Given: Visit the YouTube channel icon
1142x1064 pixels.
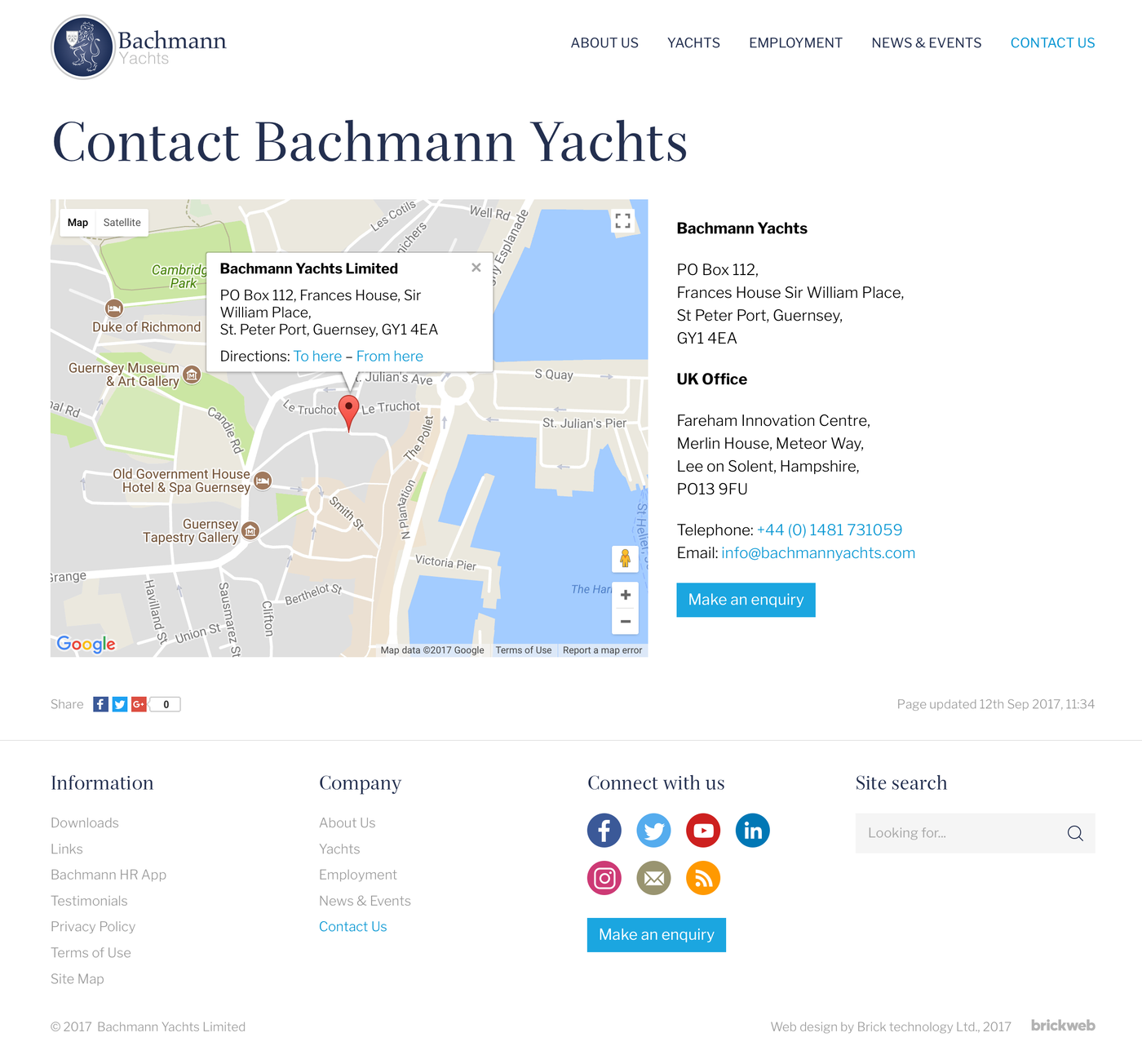Looking at the screenshot, I should pos(703,831).
